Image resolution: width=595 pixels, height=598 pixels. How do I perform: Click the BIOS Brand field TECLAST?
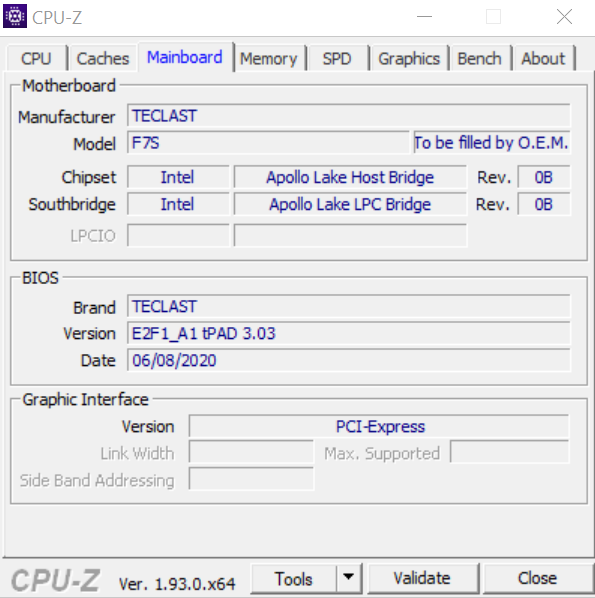349,306
